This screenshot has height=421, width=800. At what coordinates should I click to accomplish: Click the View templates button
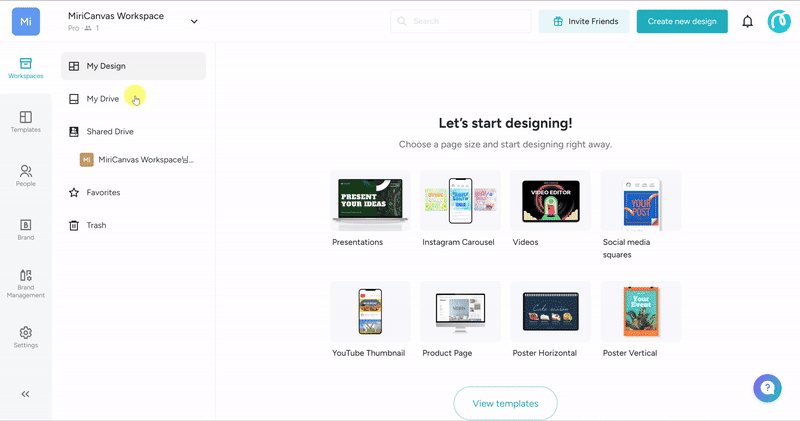pyautogui.click(x=505, y=403)
